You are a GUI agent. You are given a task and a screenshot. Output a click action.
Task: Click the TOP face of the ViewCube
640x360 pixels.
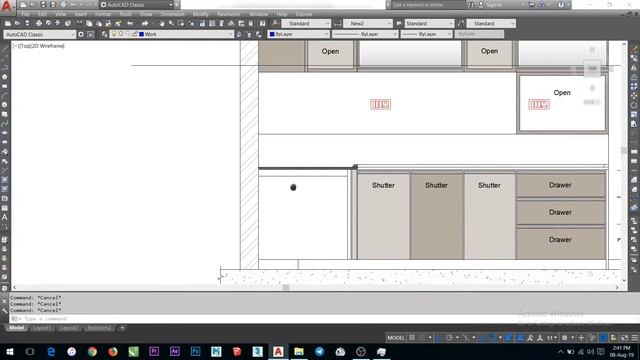(592, 69)
